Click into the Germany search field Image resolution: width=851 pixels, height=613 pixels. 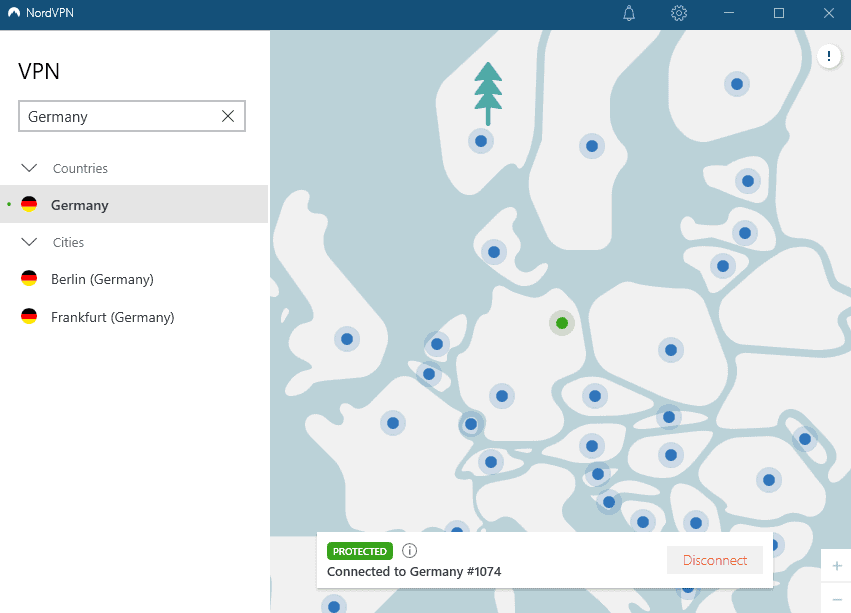[118, 117]
